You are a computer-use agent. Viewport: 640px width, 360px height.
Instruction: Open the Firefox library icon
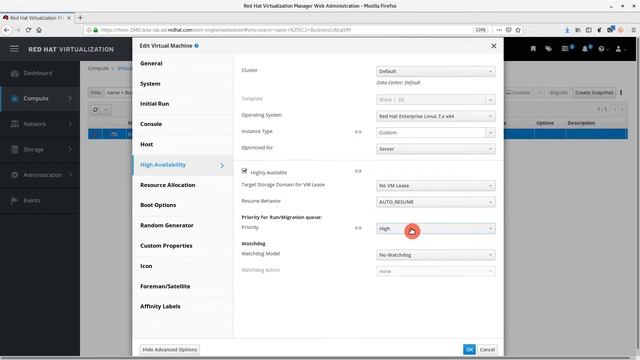(578, 30)
